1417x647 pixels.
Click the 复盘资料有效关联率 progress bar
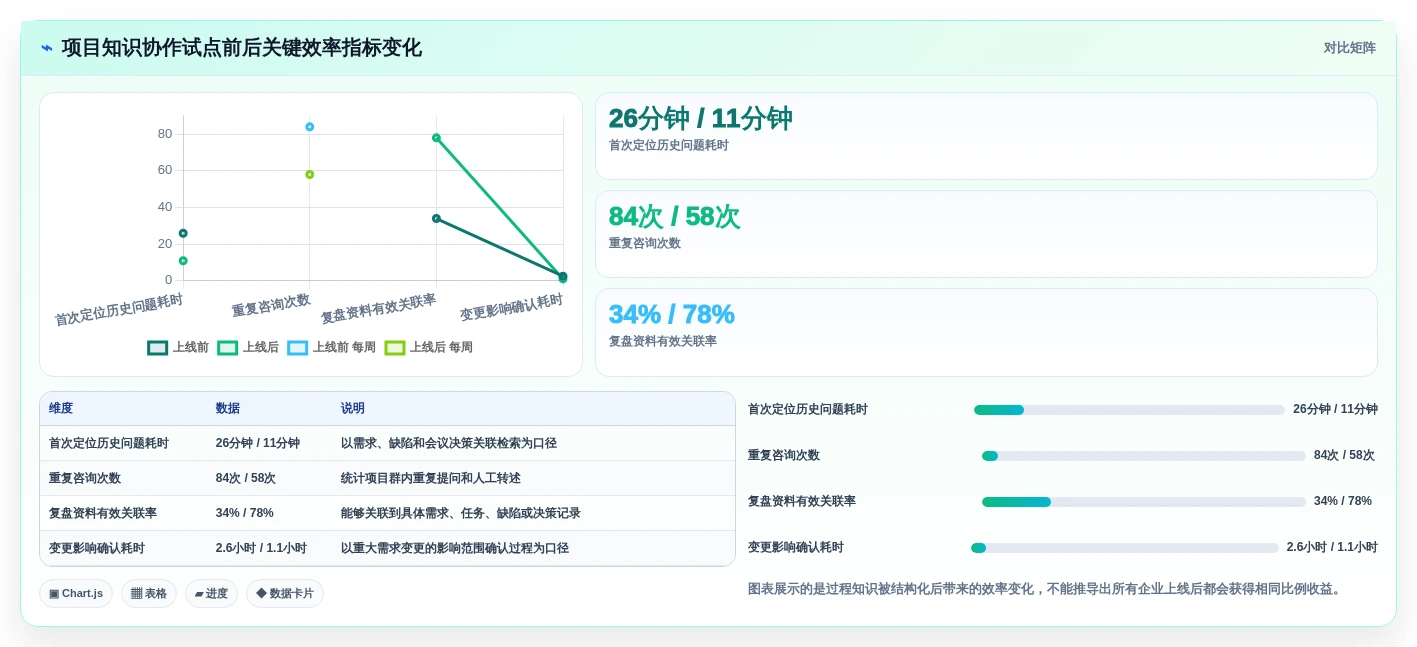coord(1144,502)
